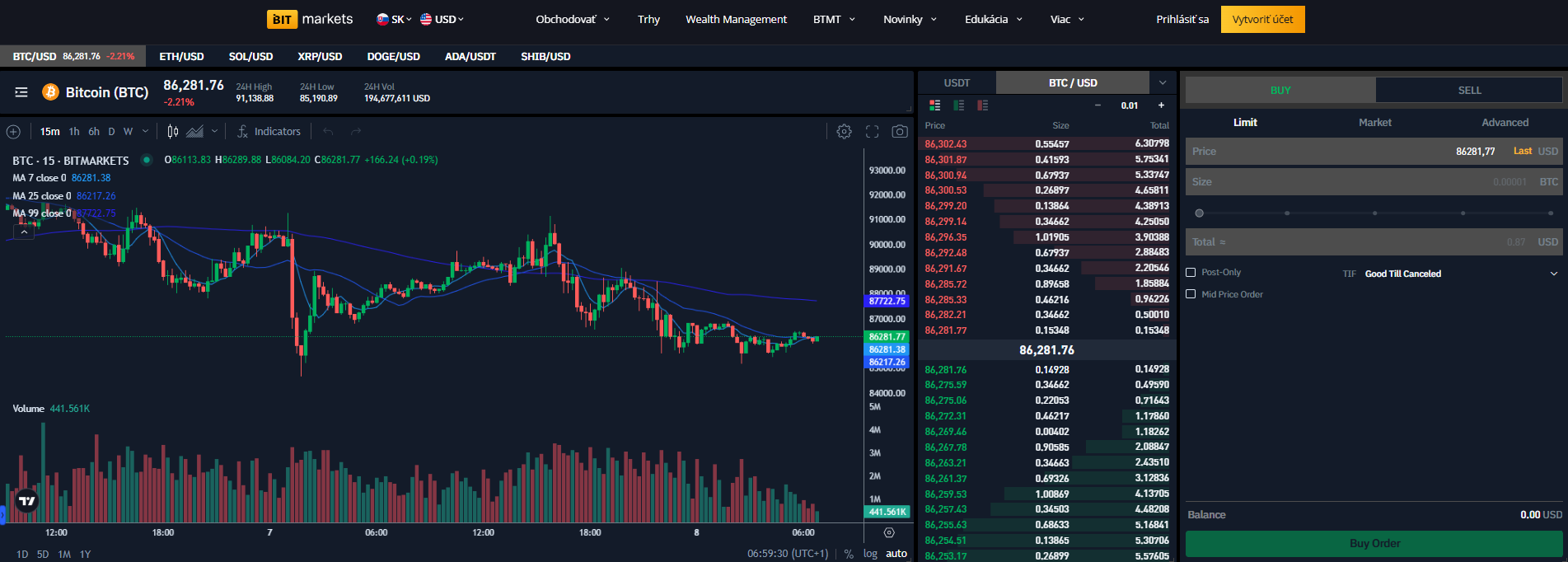Open the market list hamburger icon
The width and height of the screenshot is (1568, 562).
click(x=21, y=92)
